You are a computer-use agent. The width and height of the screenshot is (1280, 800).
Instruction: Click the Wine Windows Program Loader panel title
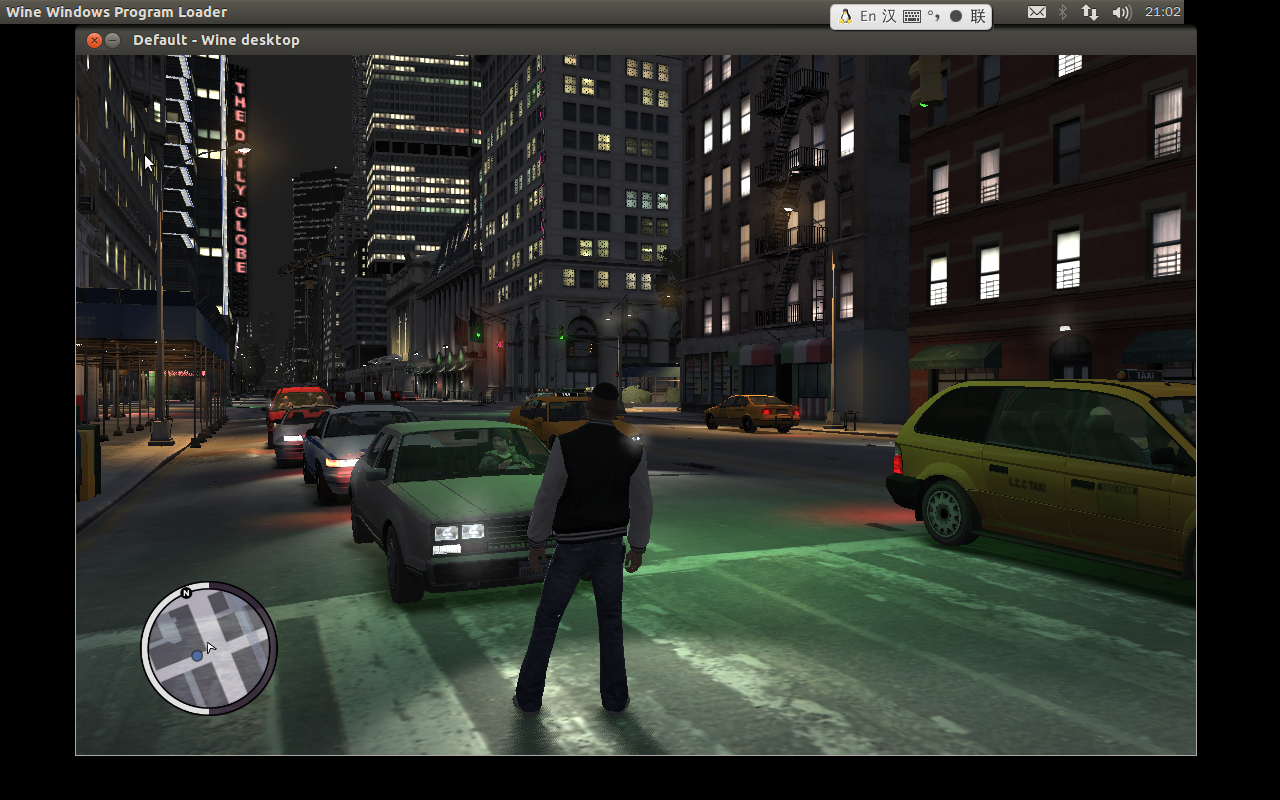pyautogui.click(x=117, y=12)
